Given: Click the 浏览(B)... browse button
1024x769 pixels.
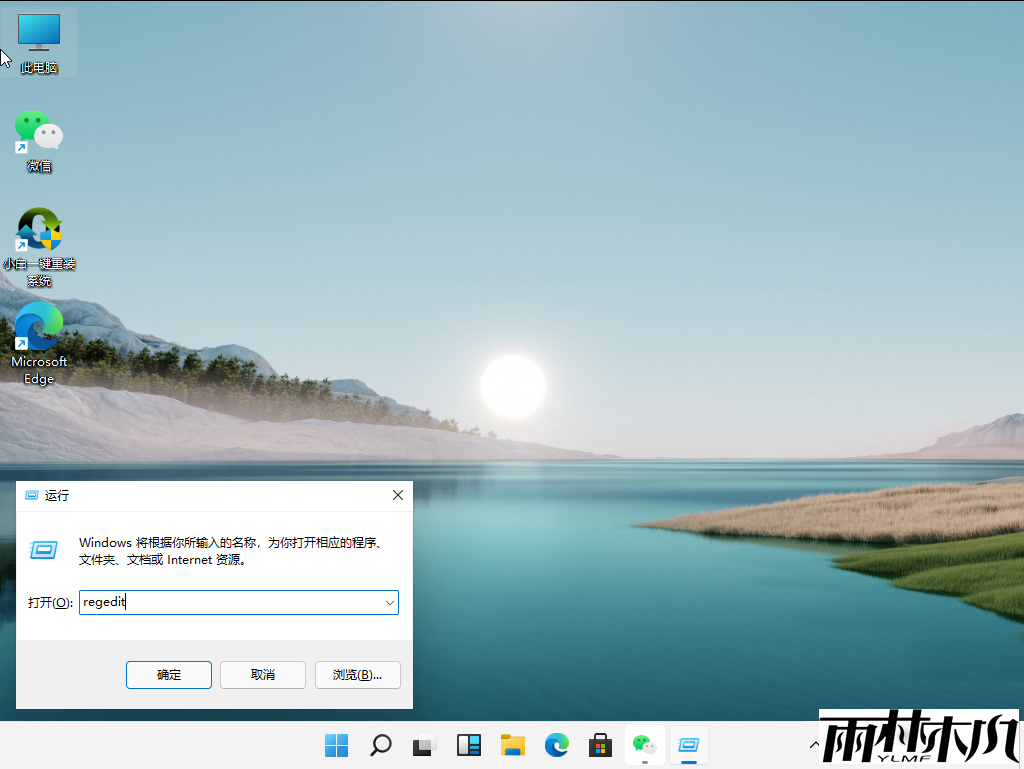Looking at the screenshot, I should tap(357, 675).
